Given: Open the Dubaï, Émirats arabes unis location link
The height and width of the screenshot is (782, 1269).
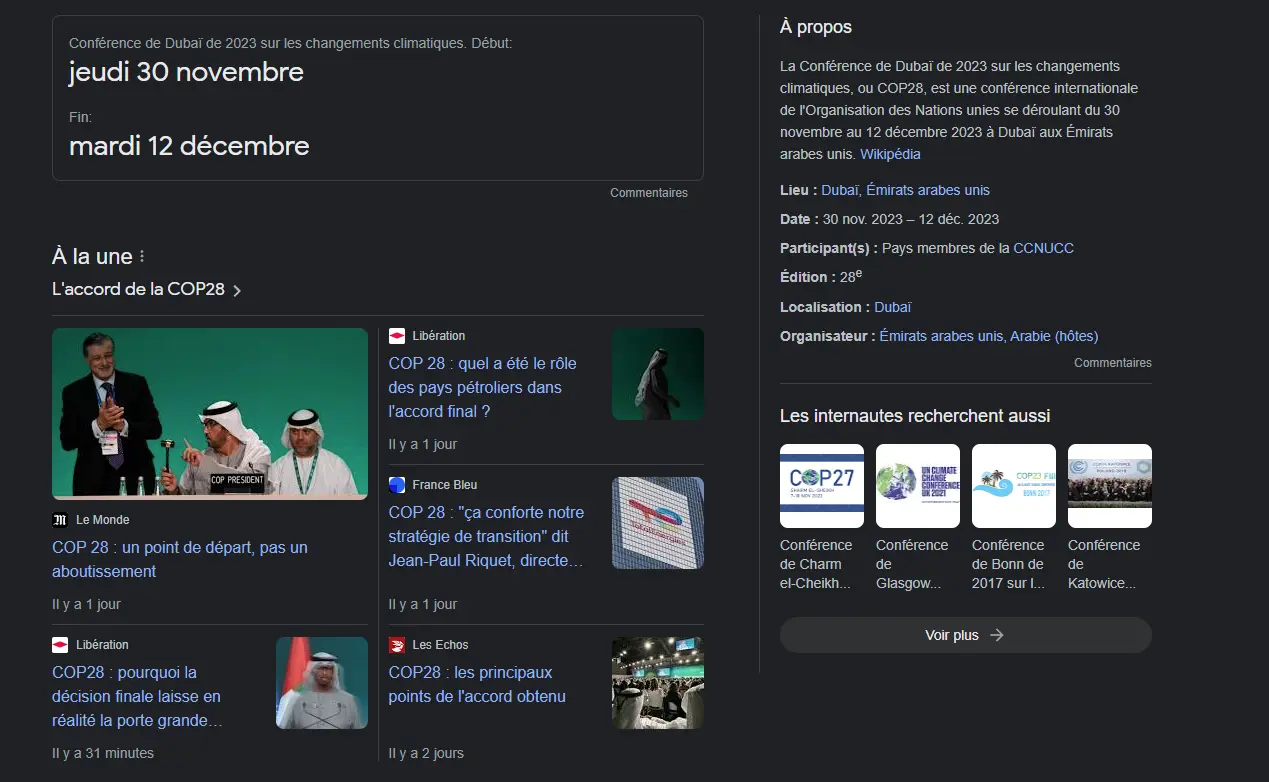Looking at the screenshot, I should (x=906, y=190).
